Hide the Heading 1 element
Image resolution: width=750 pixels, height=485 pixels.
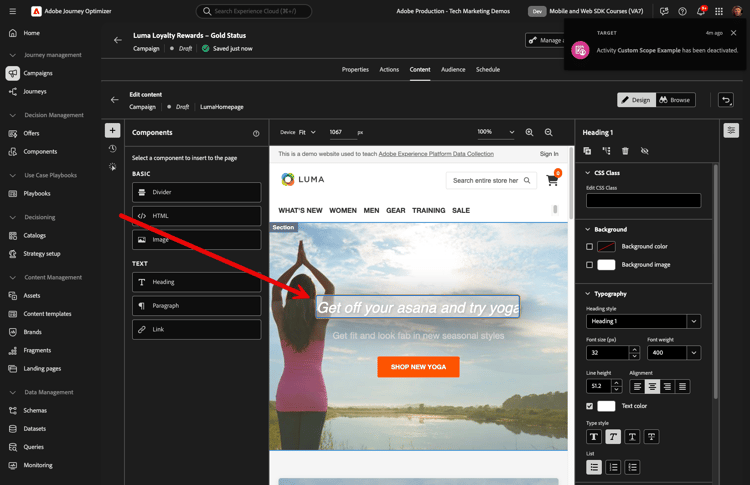pyautogui.click(x=644, y=151)
